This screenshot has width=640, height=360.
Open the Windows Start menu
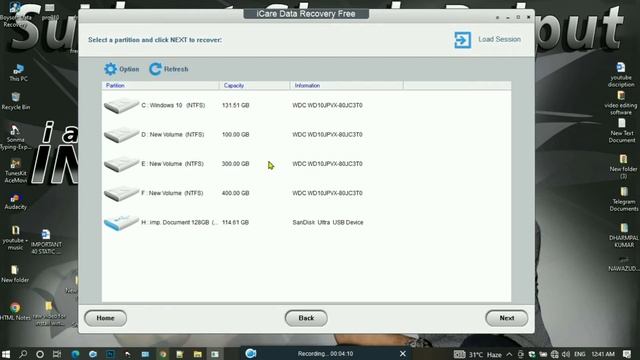click(x=6, y=354)
